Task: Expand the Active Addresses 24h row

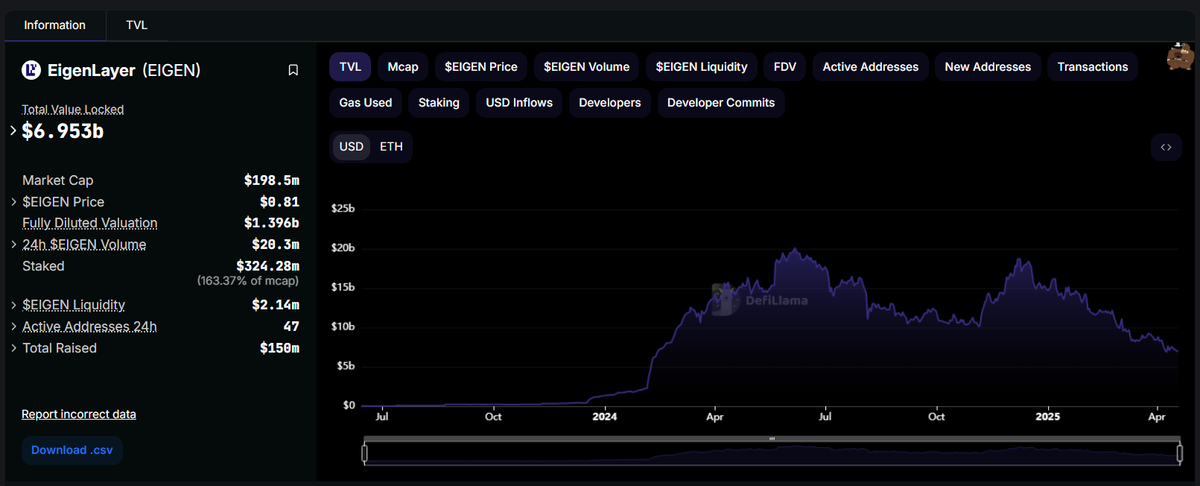Action: (x=14, y=326)
